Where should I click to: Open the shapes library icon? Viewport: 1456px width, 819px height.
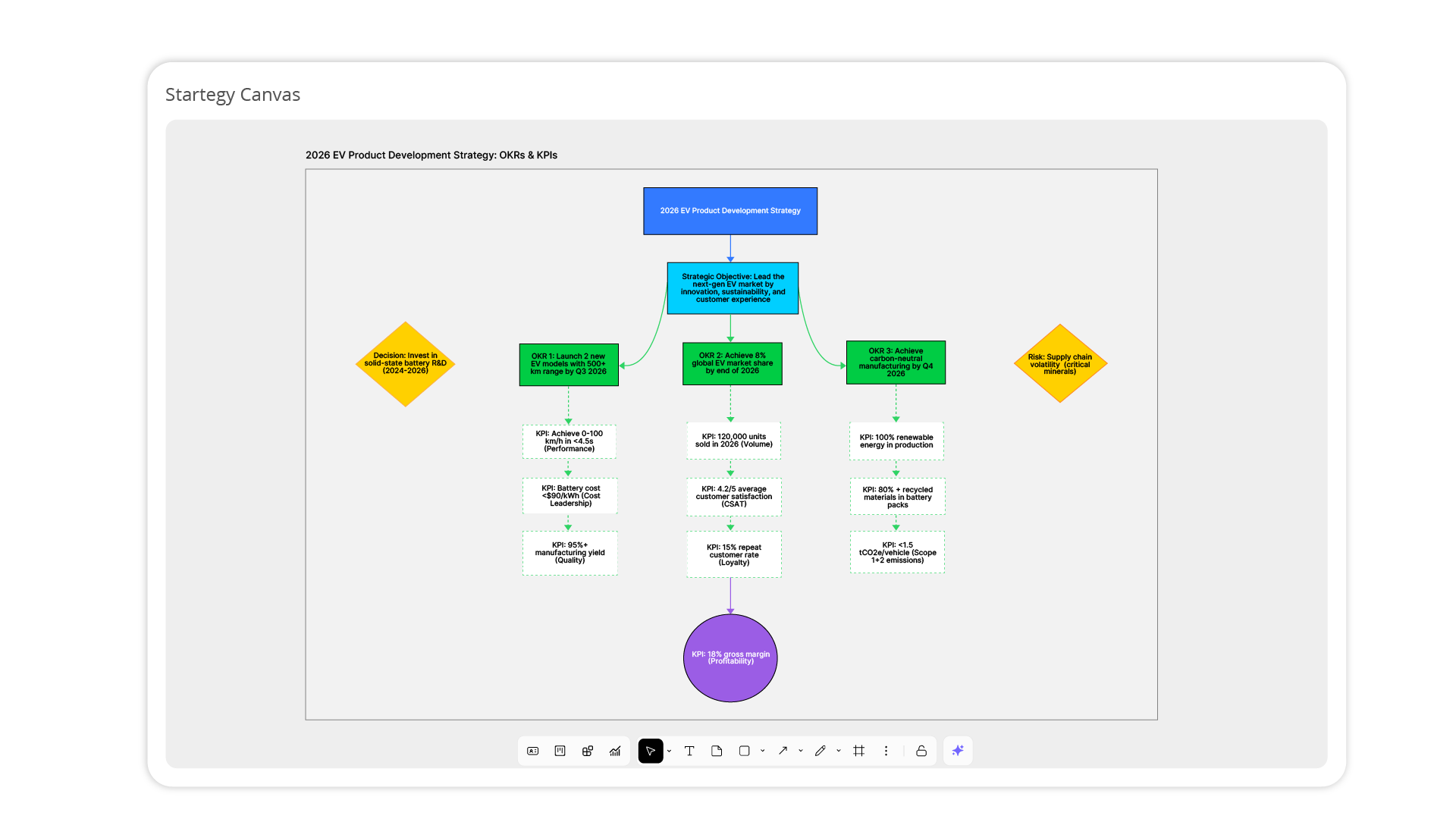[588, 751]
